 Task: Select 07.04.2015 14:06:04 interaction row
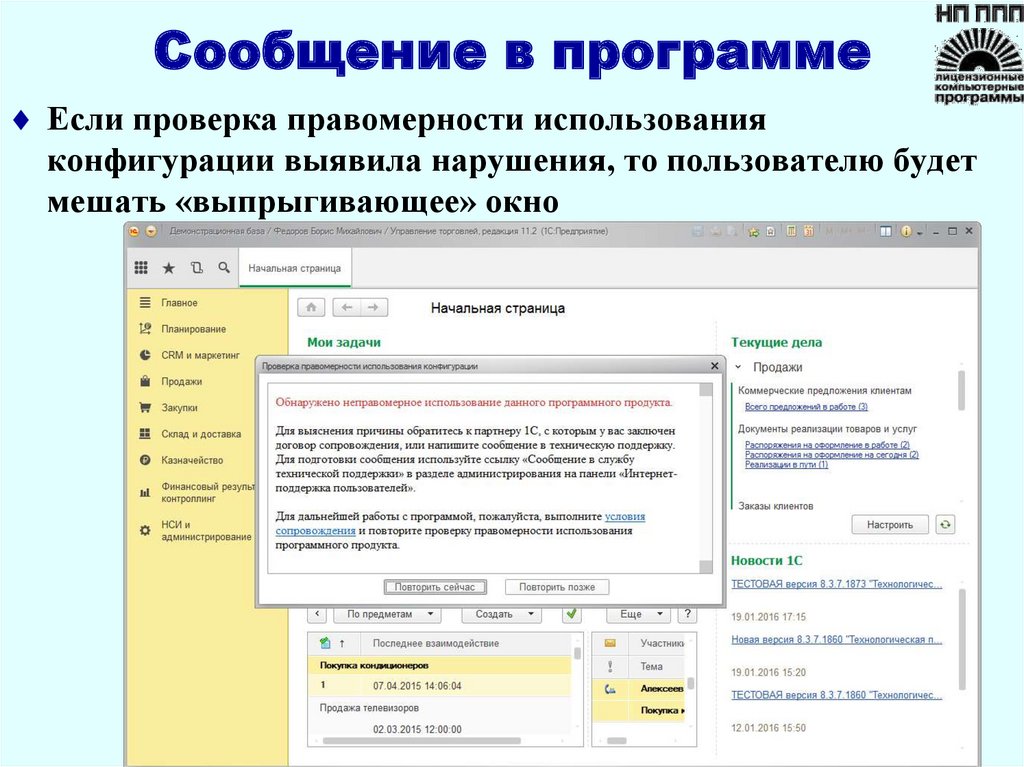point(439,686)
